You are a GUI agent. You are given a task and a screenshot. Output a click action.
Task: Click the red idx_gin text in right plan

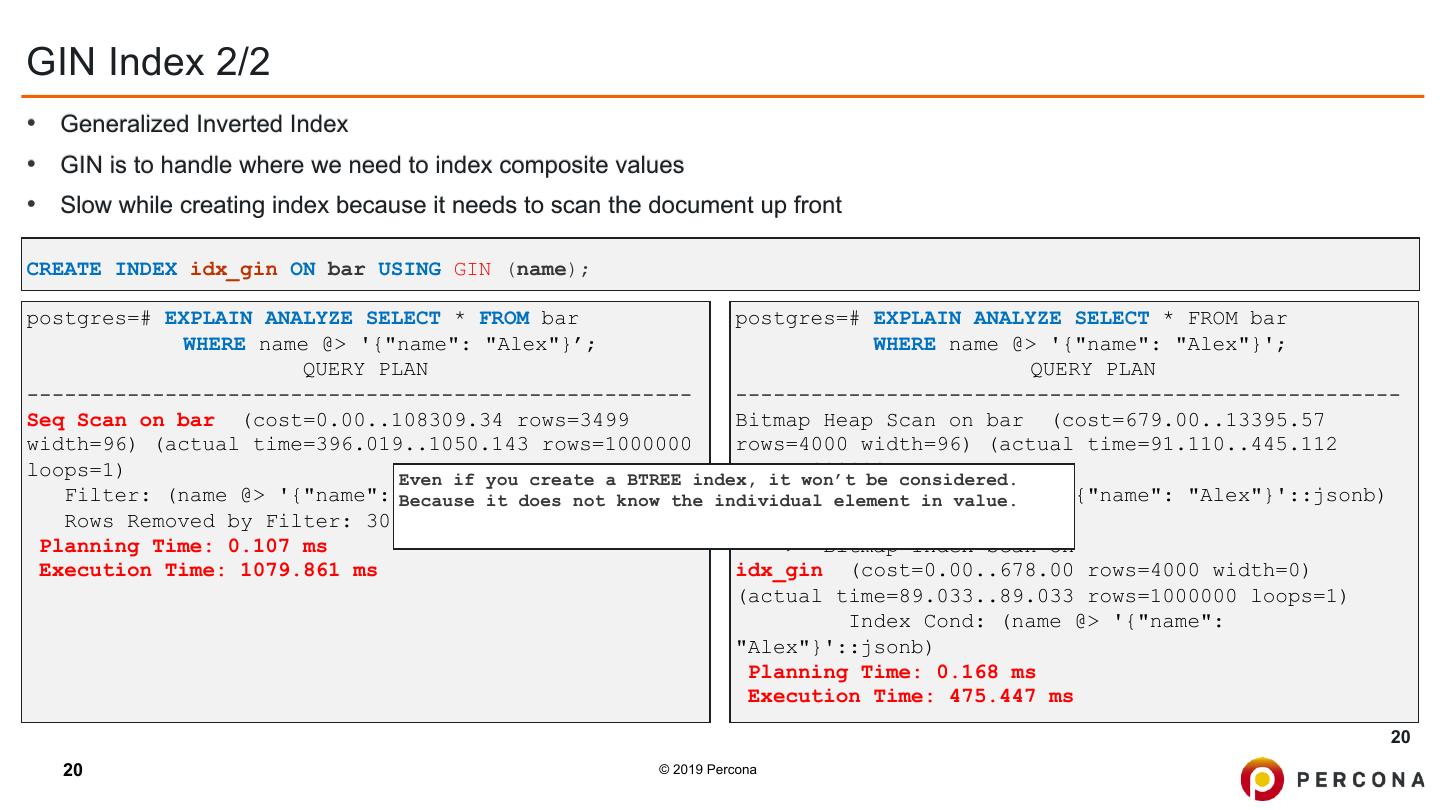pos(778,570)
